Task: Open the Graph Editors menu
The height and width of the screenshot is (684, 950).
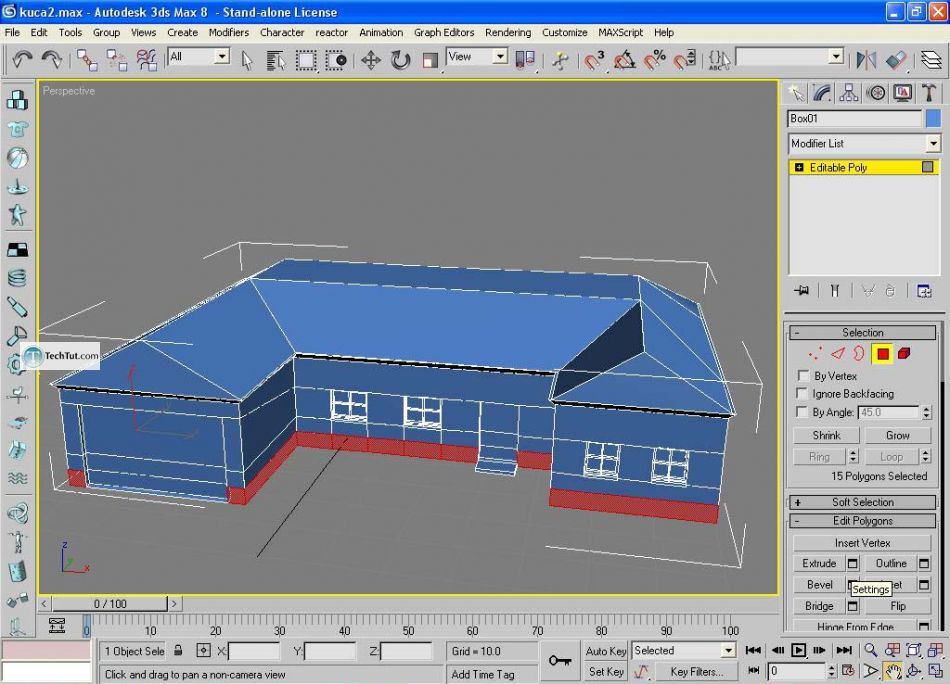Action: pos(443,33)
